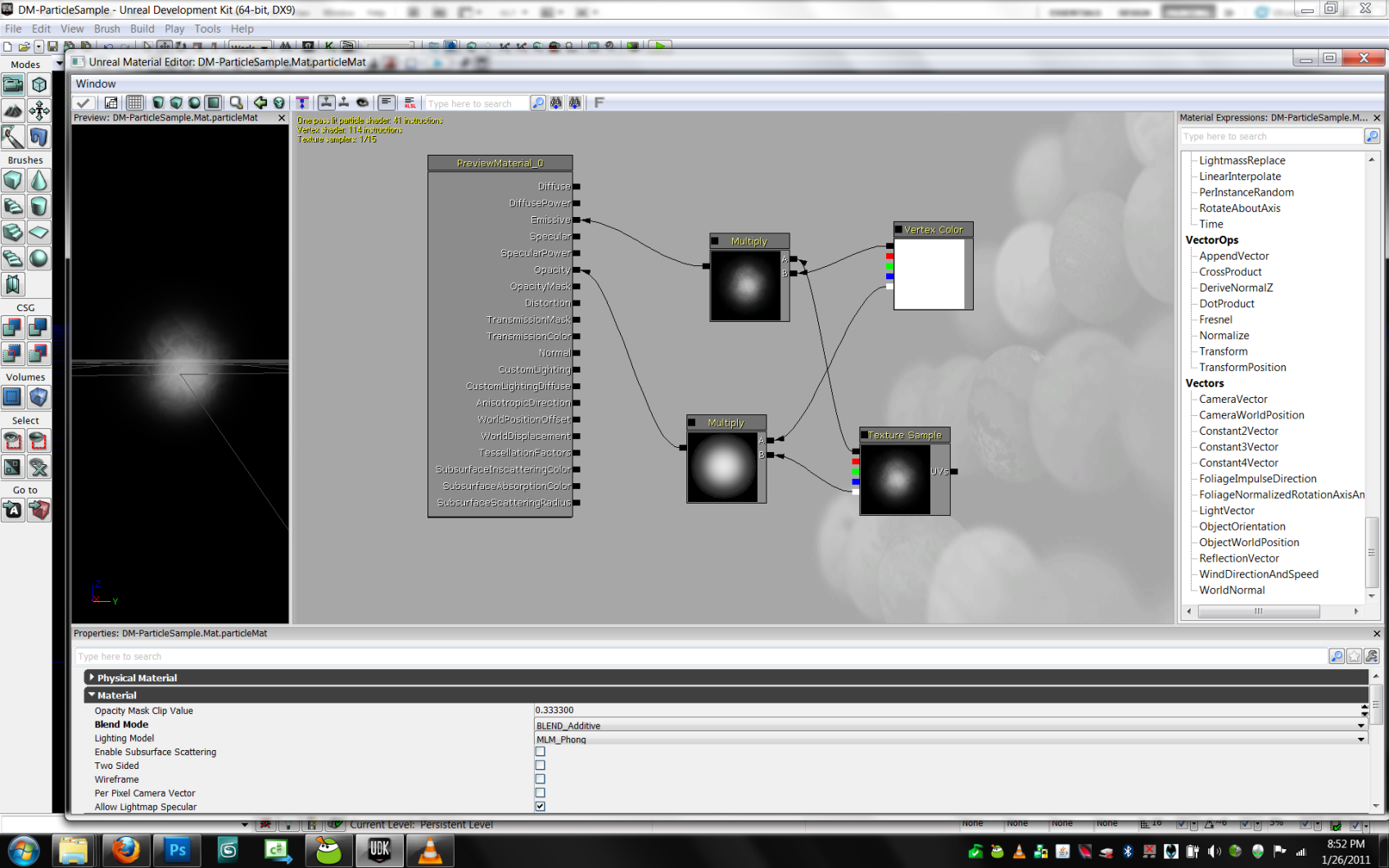
Task: Select the sphere preview shape icon
Action: [194, 103]
